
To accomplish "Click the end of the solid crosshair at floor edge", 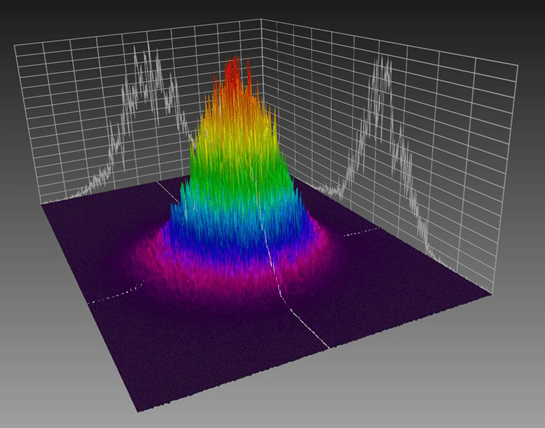I will (328, 347).
